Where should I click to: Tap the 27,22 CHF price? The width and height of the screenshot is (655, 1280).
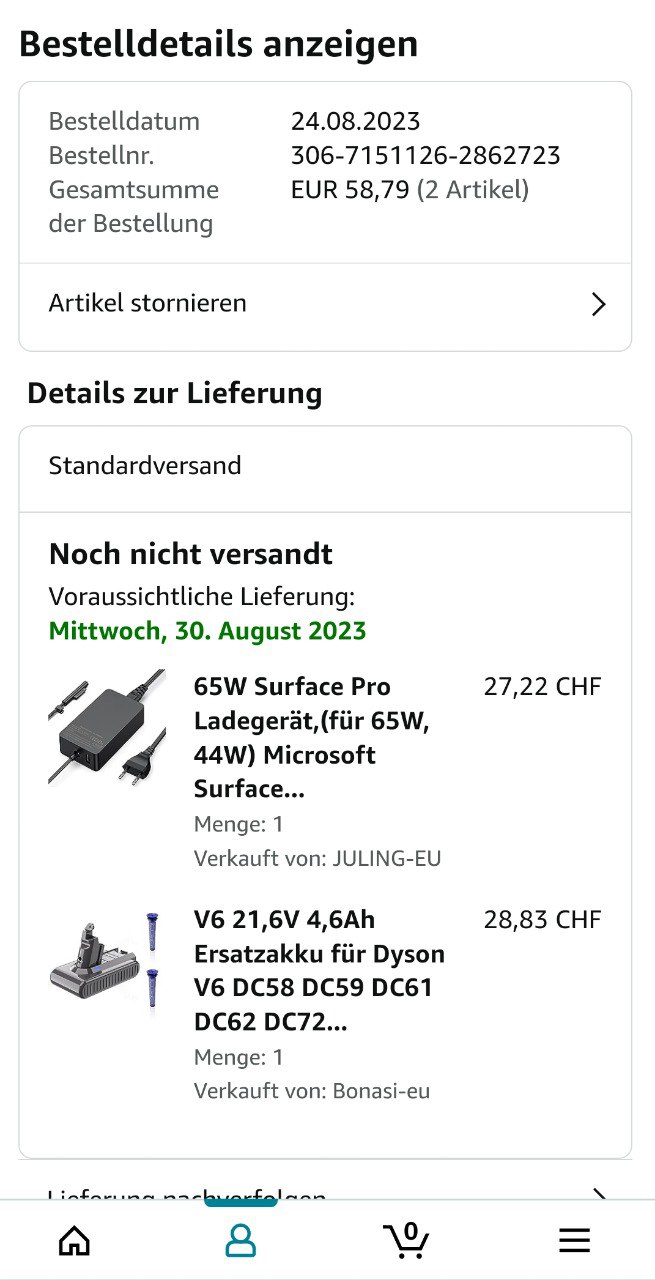click(x=542, y=687)
